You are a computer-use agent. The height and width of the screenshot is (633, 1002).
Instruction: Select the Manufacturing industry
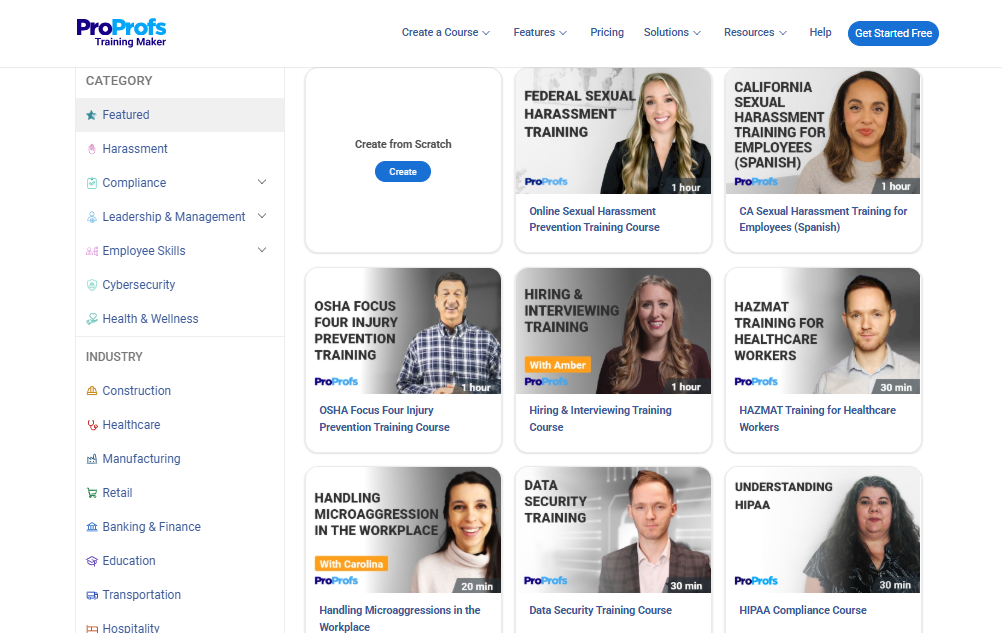coord(180,459)
